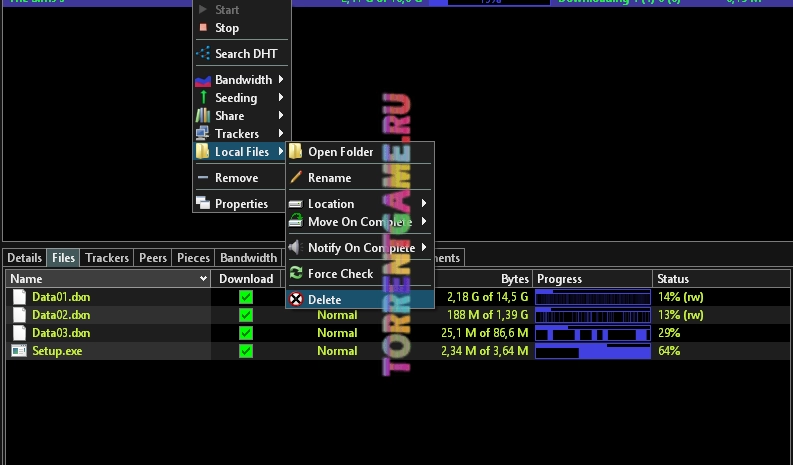
Task: Select Force Check in the submenu
Action: (360, 274)
